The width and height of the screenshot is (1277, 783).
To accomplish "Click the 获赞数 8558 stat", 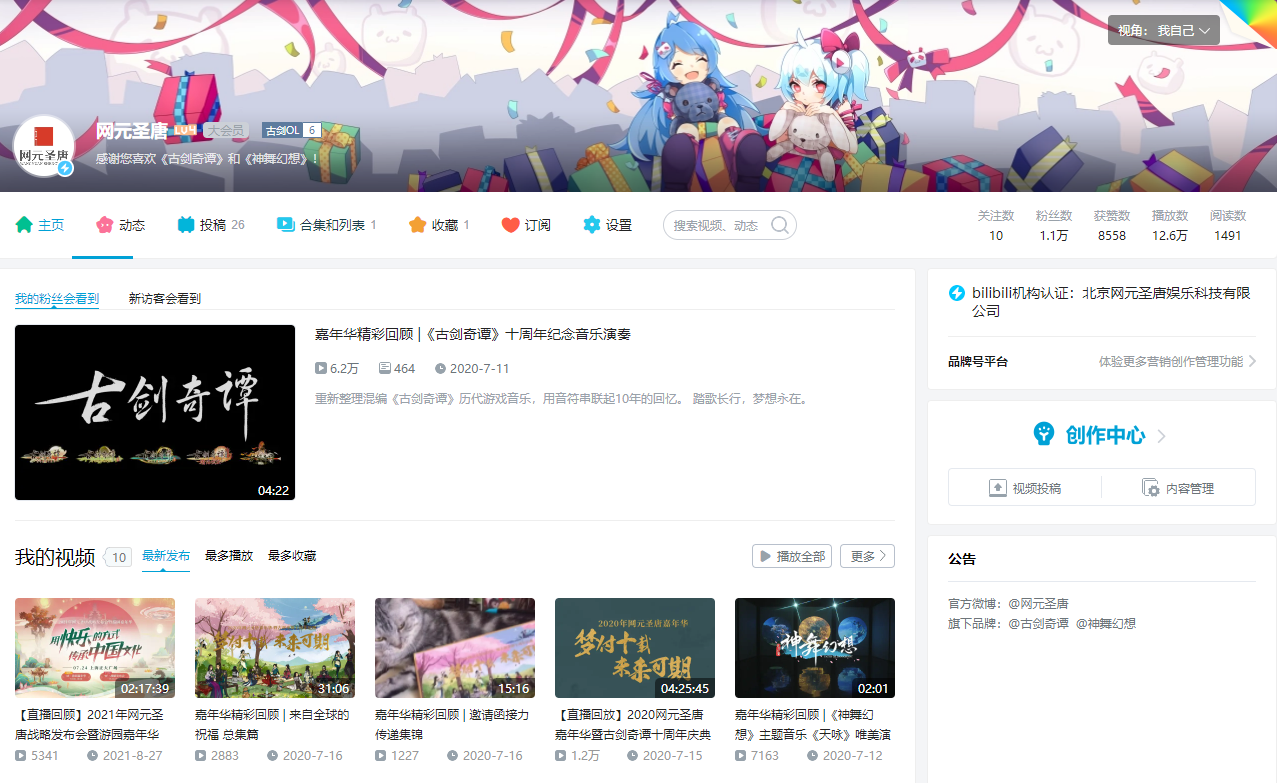I will [1112, 225].
